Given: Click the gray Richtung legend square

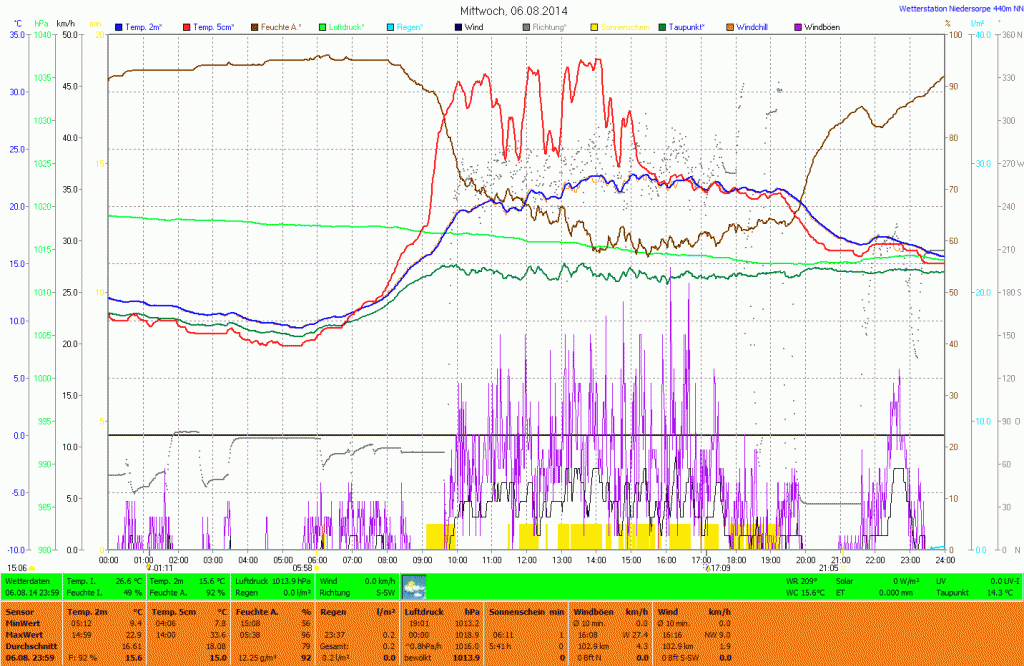Looking at the screenshot, I should click(x=526, y=26).
